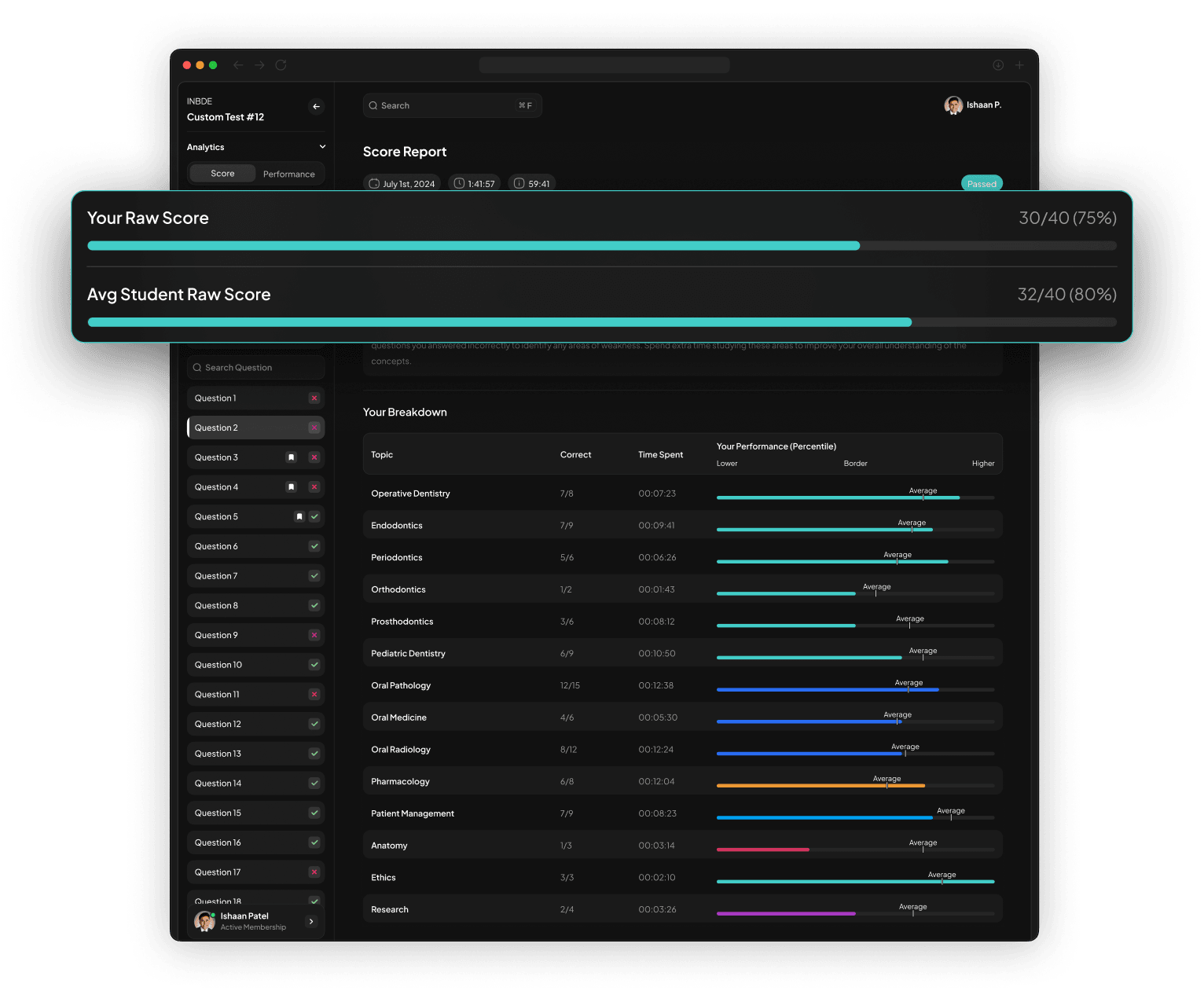
Task: Click the Passed status badge
Action: (x=982, y=183)
